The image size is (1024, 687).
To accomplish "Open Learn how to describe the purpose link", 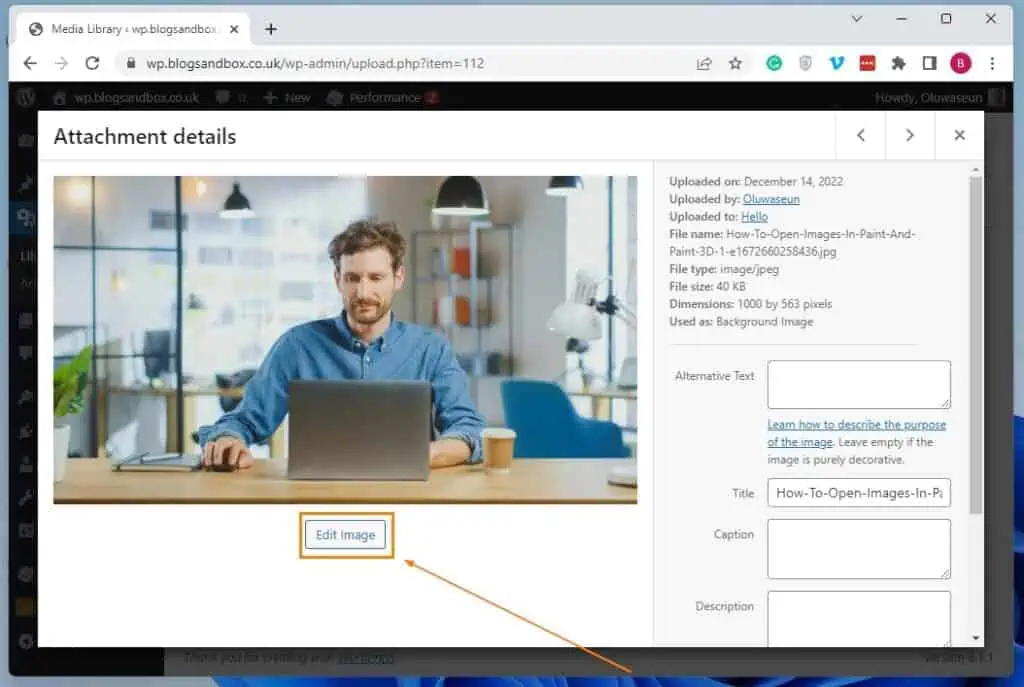I will pos(856,433).
